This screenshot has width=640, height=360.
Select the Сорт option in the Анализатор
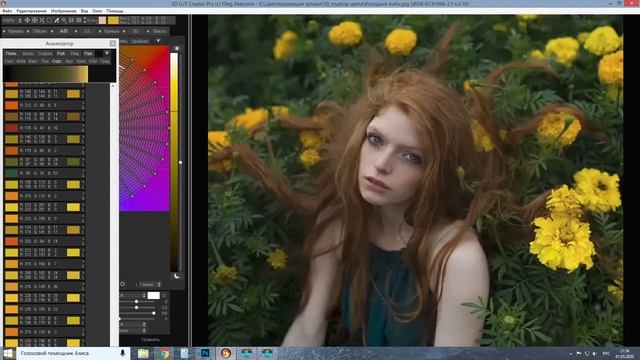point(57,61)
